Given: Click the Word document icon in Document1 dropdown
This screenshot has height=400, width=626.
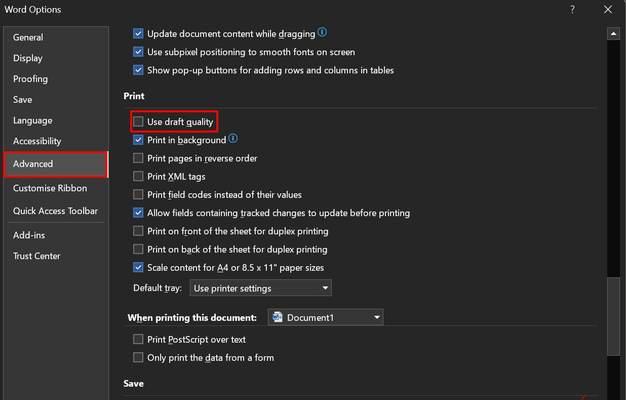Looking at the screenshot, I should click(x=277, y=317).
